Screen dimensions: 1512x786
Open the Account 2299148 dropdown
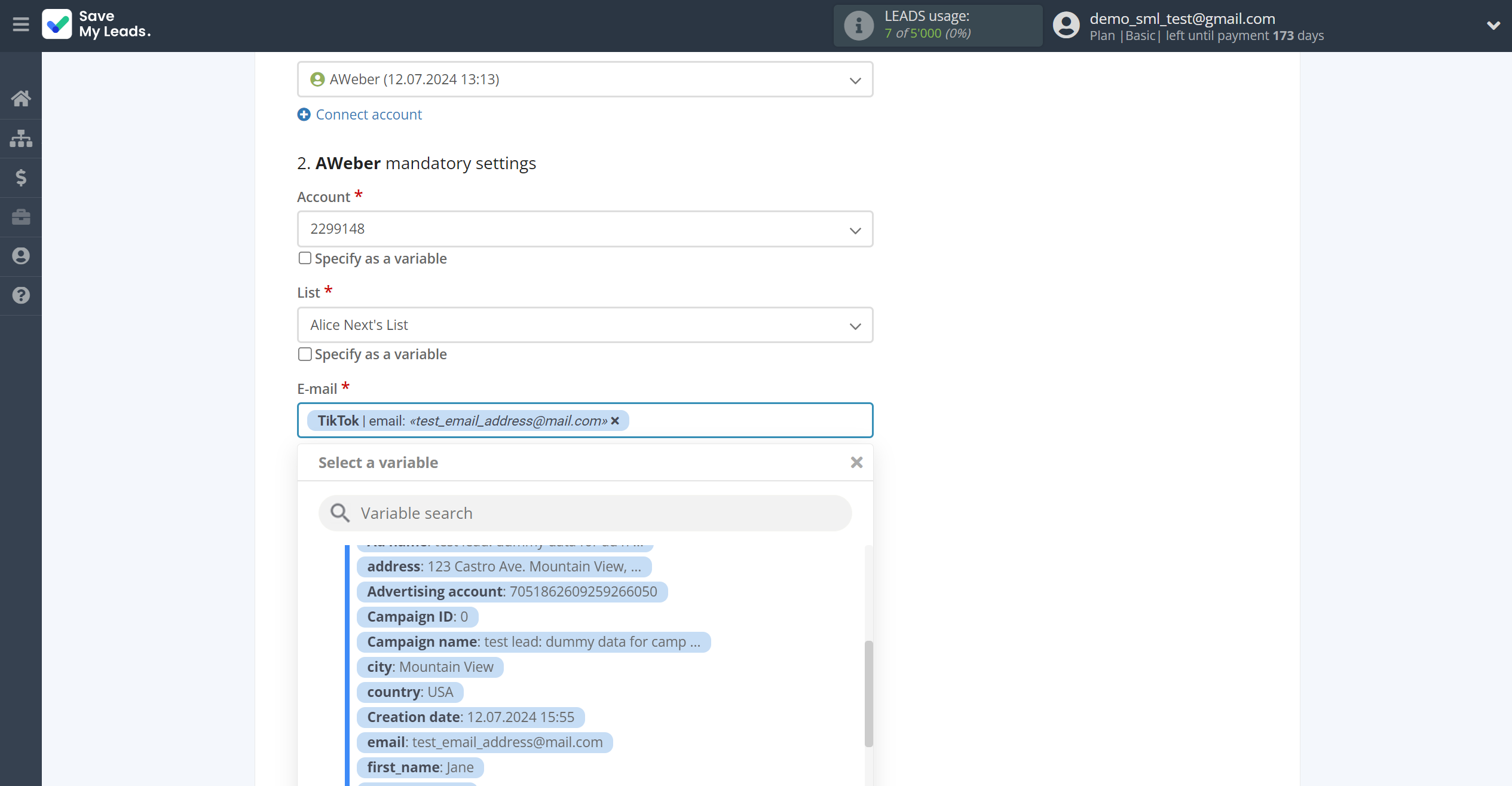coord(585,229)
